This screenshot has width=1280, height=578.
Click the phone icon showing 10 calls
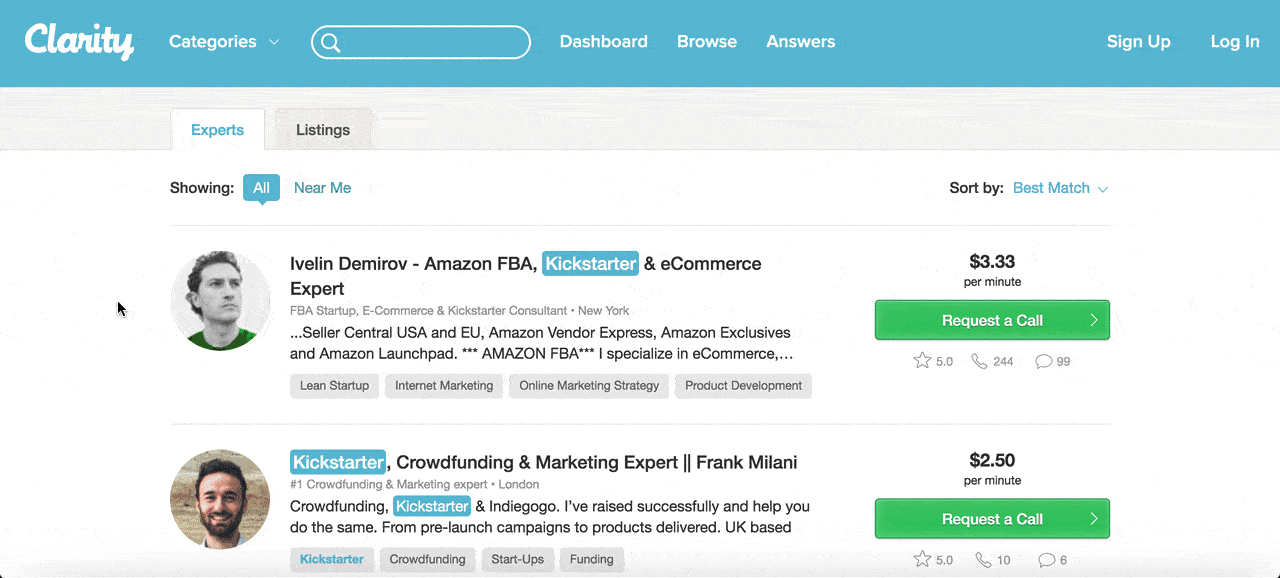(x=983, y=559)
